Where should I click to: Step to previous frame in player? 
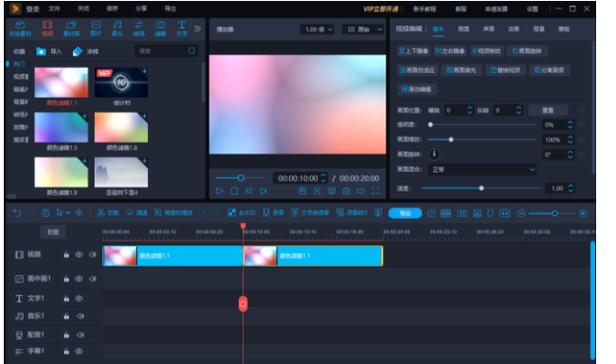pyautogui.click(x=249, y=191)
